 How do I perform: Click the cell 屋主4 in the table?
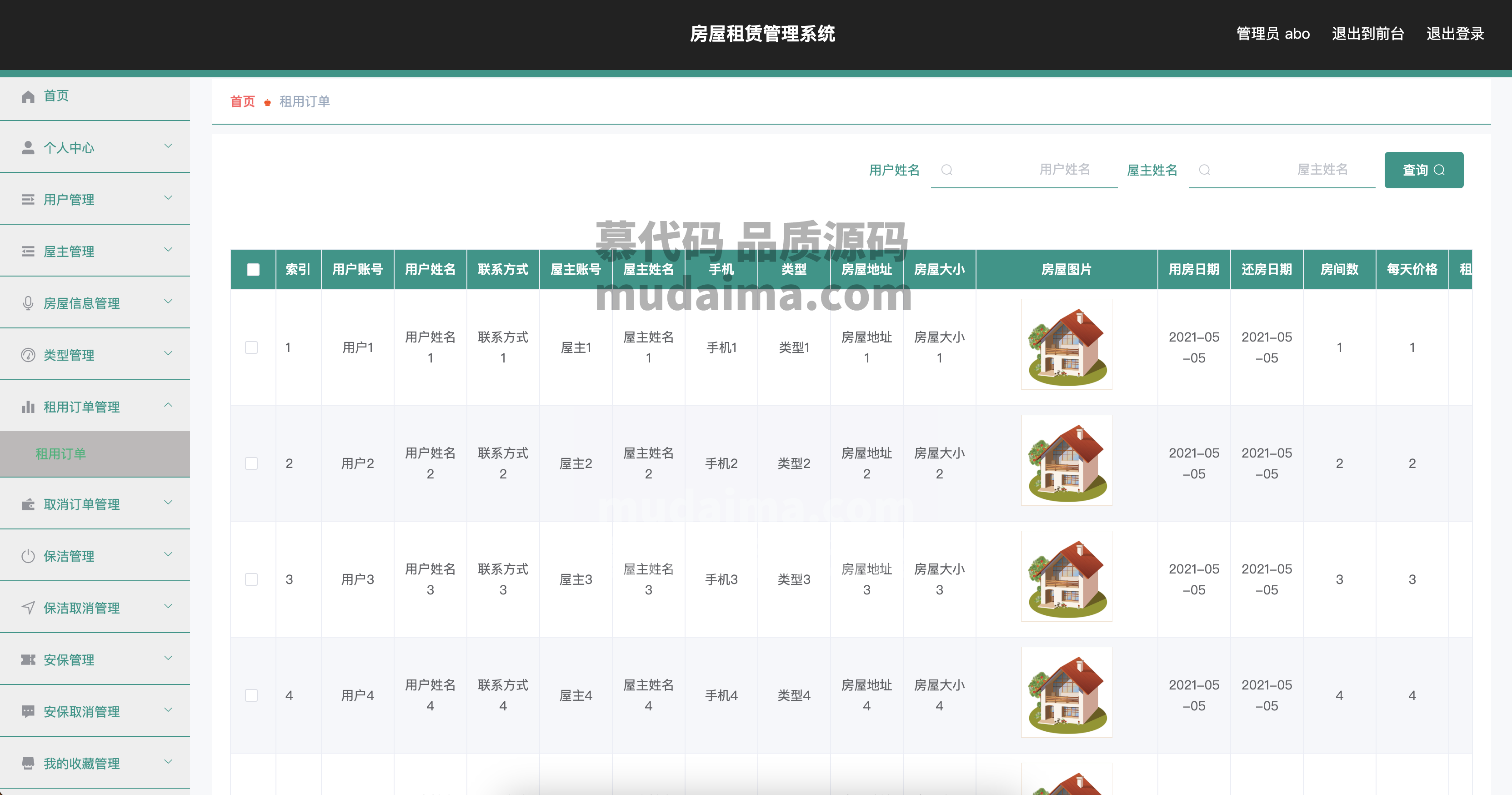(576, 695)
